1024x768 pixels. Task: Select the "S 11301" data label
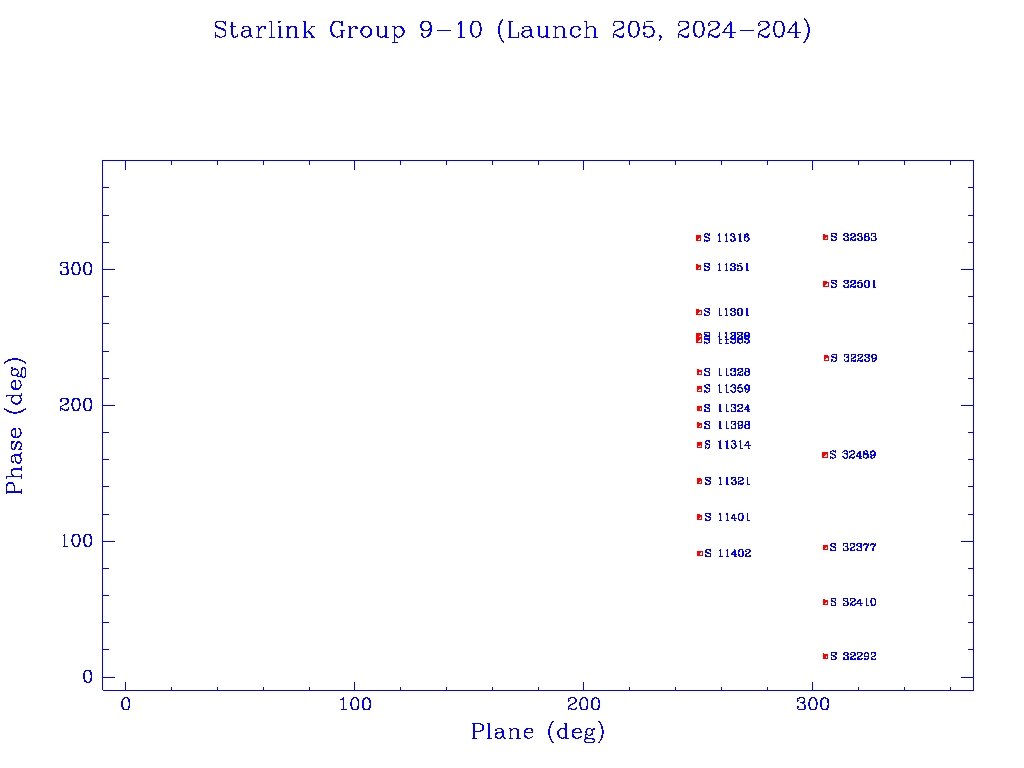coord(727,312)
